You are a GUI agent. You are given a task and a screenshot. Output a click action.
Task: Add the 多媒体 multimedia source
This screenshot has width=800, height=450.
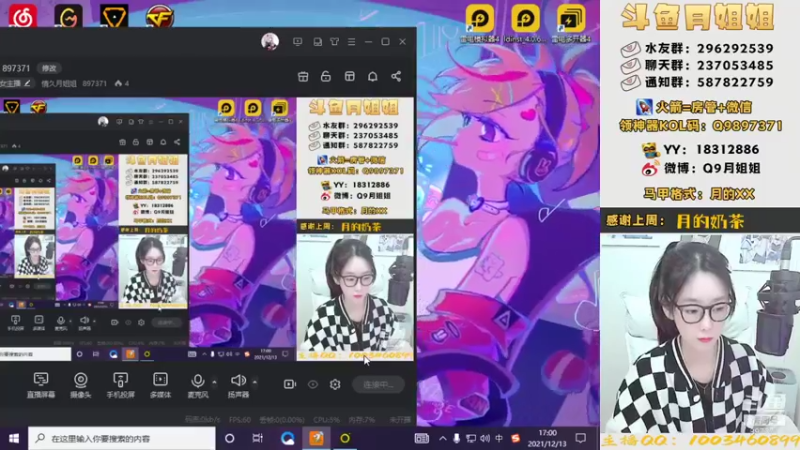click(x=160, y=385)
